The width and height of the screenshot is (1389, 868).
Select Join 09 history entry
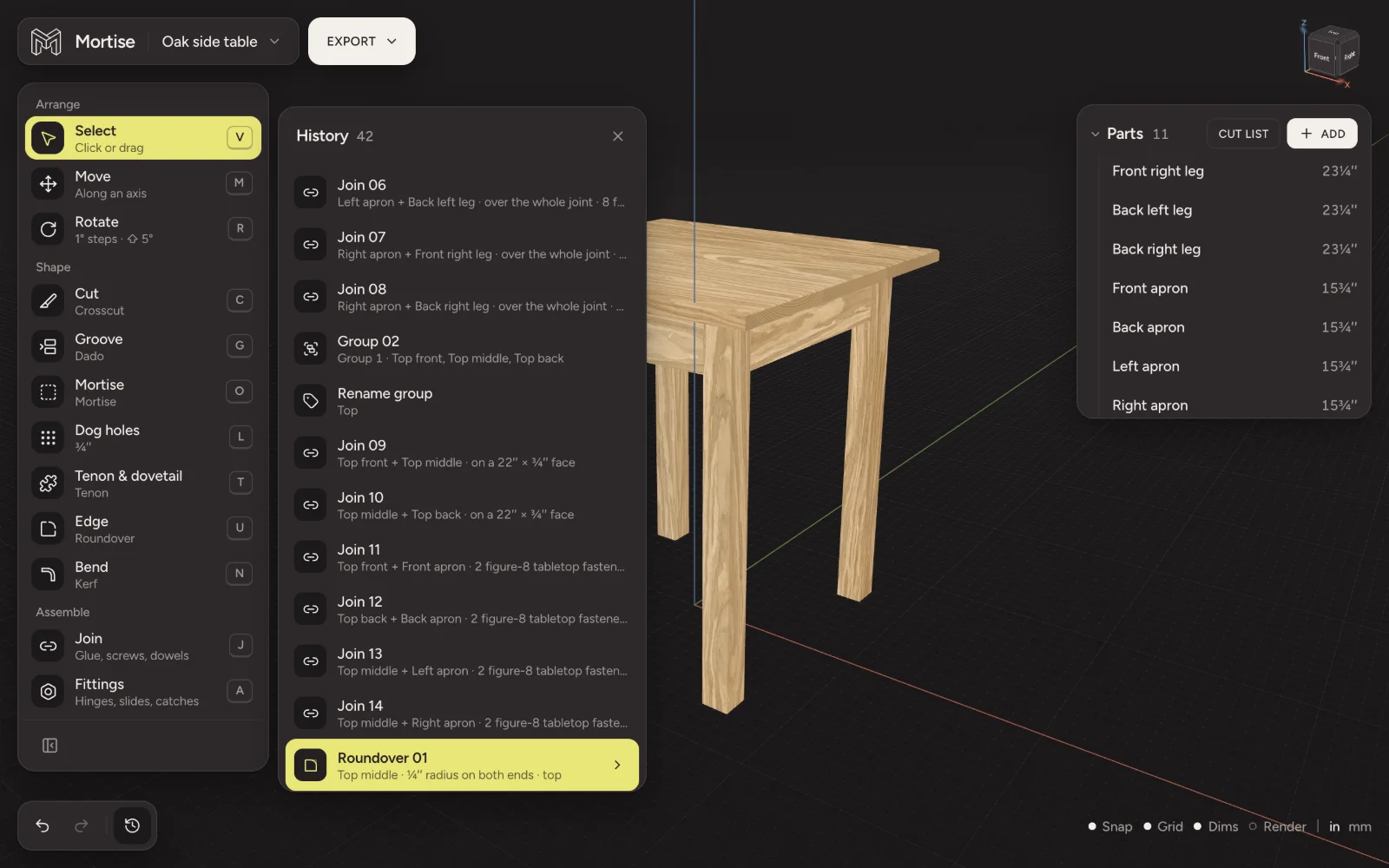[462, 453]
